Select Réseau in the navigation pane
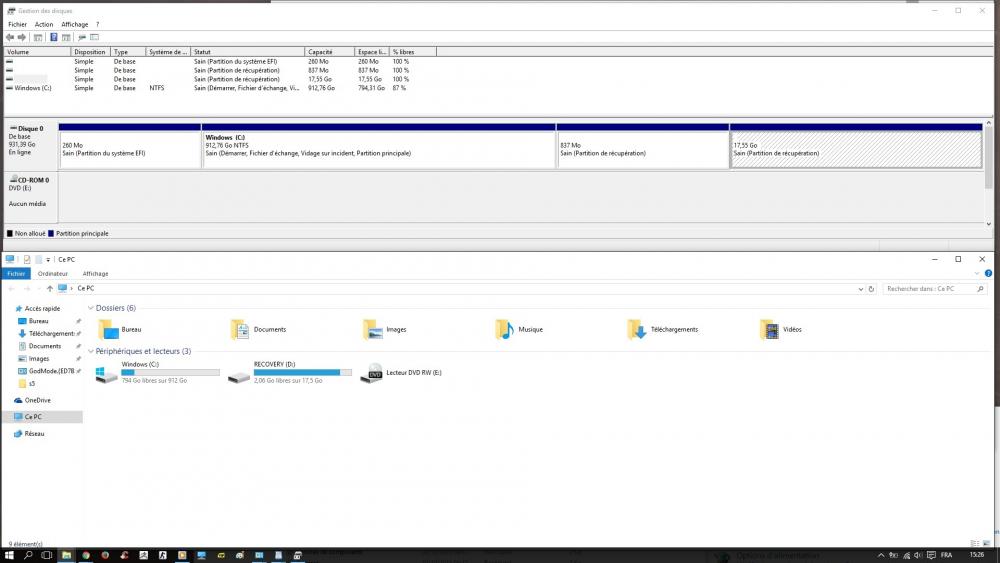1000x563 pixels. 34,434
